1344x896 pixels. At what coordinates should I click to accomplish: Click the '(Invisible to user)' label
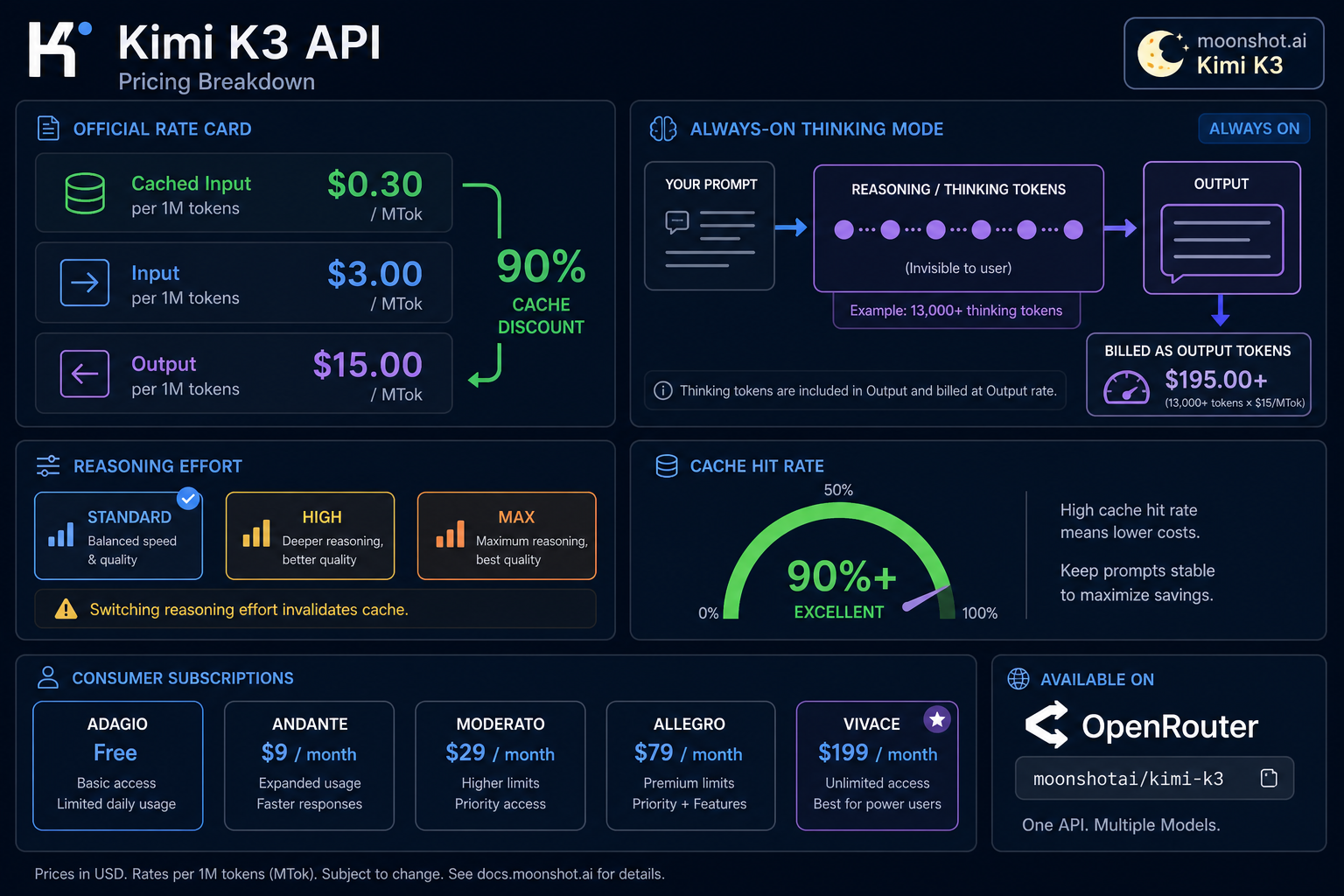958,268
